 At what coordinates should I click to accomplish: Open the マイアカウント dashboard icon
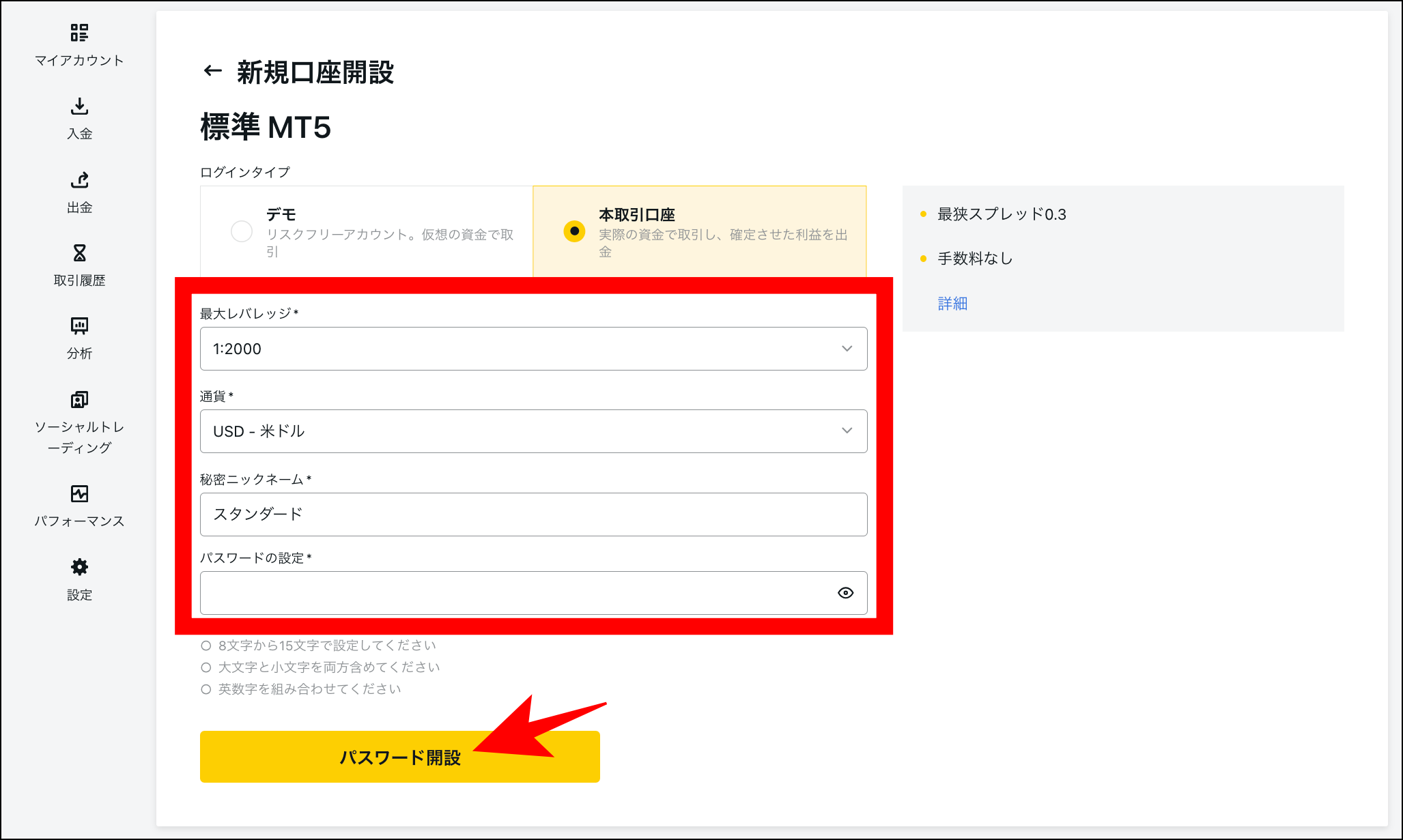coord(79,33)
